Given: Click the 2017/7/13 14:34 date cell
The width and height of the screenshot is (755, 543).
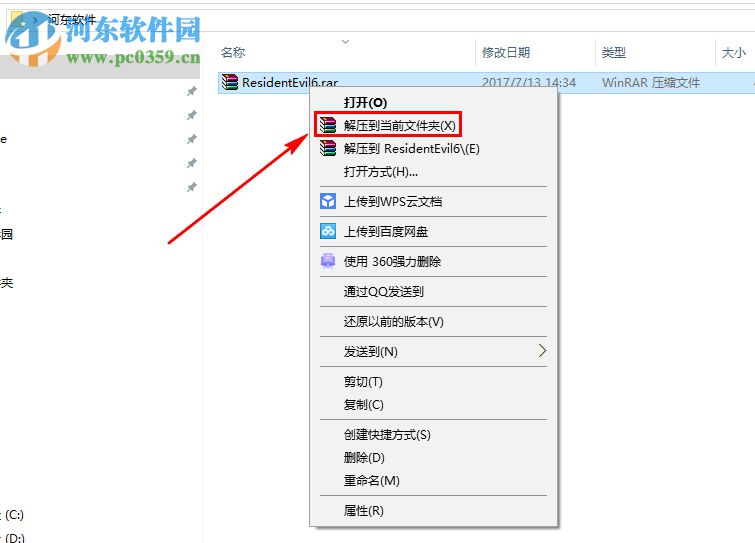Looking at the screenshot, I should pos(529,82).
